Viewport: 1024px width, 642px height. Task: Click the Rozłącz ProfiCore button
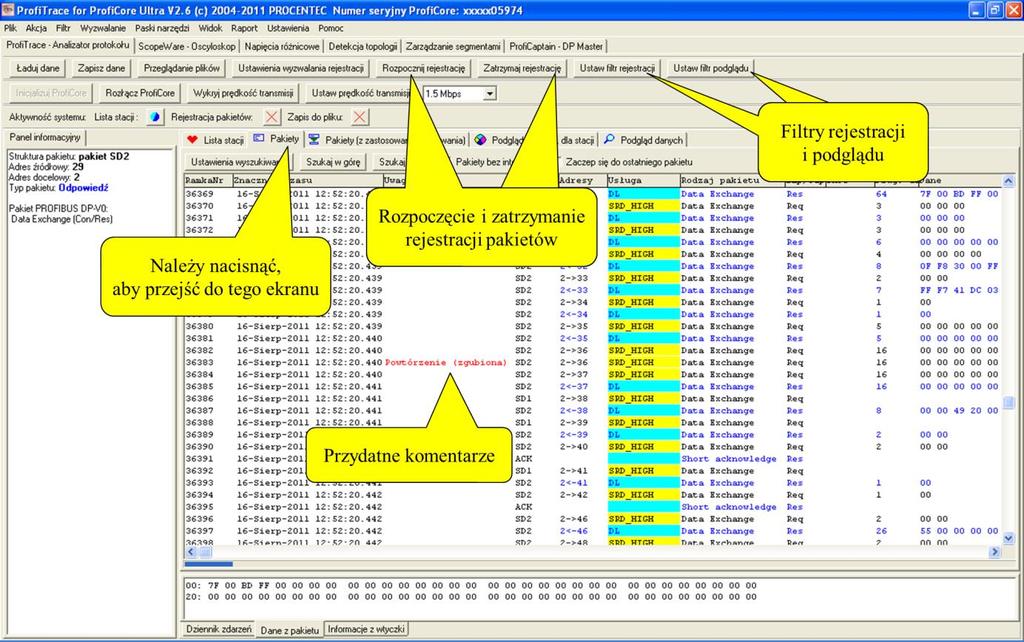pyautogui.click(x=140, y=93)
